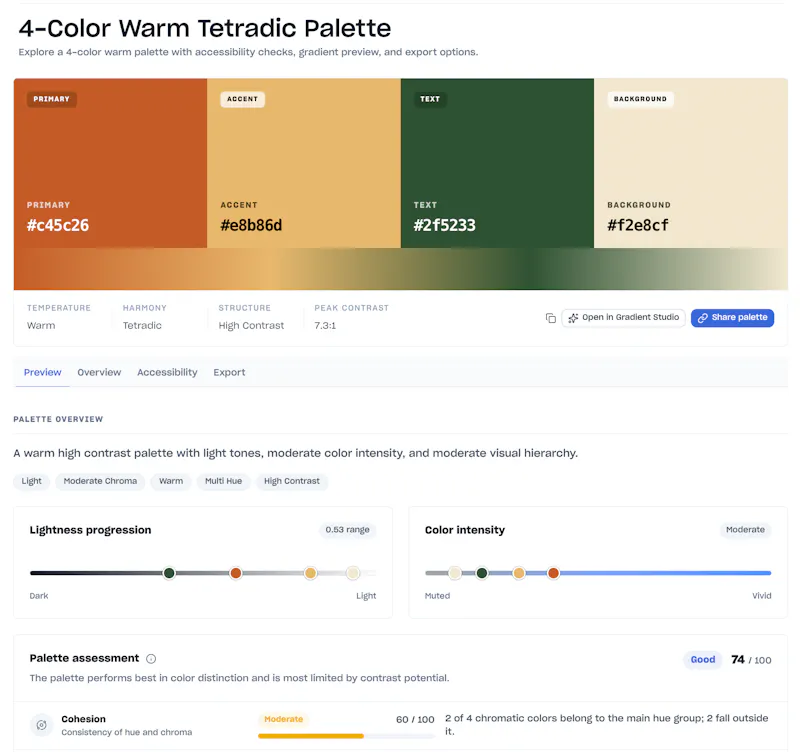
Task: Click the Cohesion target icon
Action: tap(42, 725)
